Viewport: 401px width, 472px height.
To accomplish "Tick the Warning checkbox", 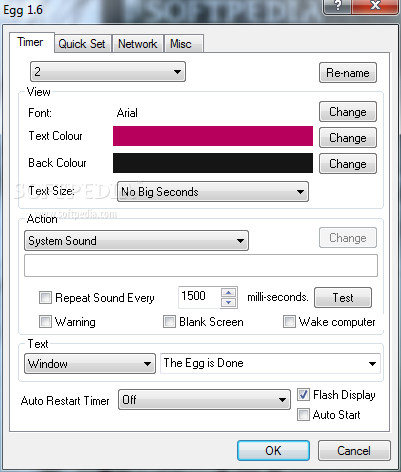I will click(x=45, y=322).
